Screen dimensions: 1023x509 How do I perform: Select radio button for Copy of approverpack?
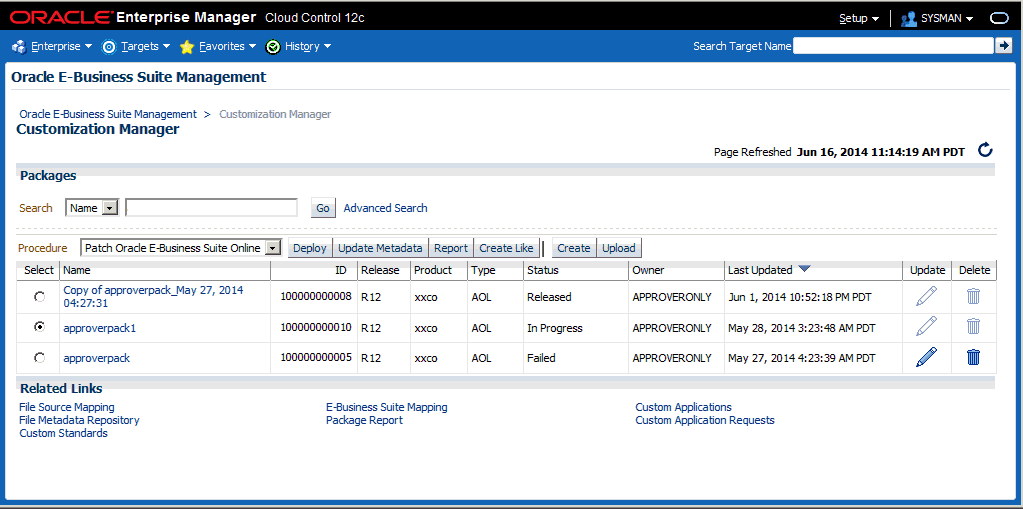[x=39, y=297]
